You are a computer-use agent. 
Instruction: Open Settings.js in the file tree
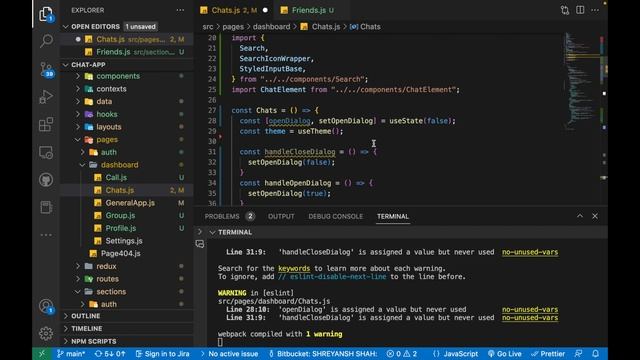click(x=127, y=241)
